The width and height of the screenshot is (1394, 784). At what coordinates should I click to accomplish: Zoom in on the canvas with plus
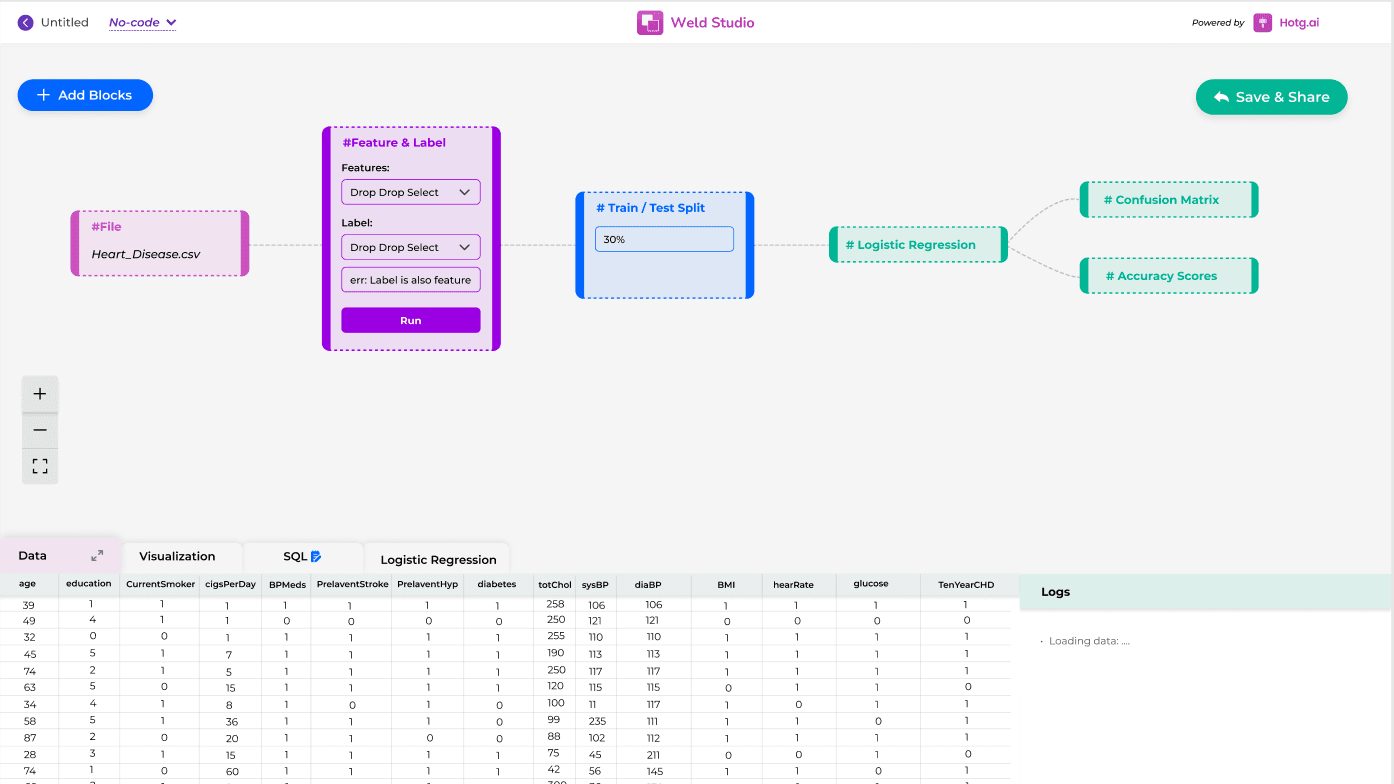pyautogui.click(x=40, y=394)
